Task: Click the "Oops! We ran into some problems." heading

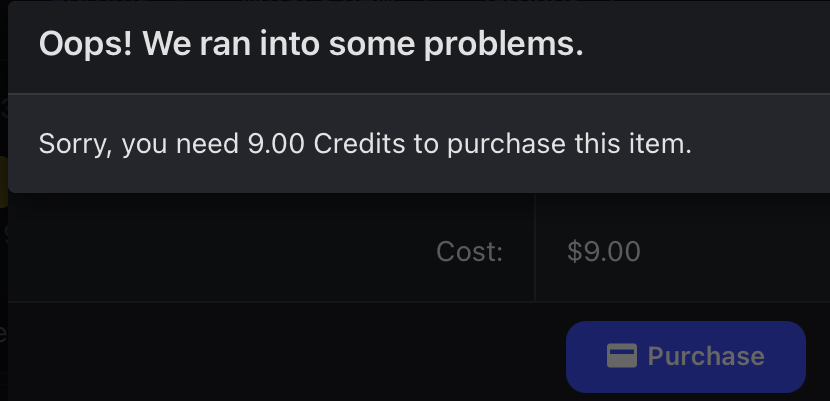Action: click(x=310, y=45)
